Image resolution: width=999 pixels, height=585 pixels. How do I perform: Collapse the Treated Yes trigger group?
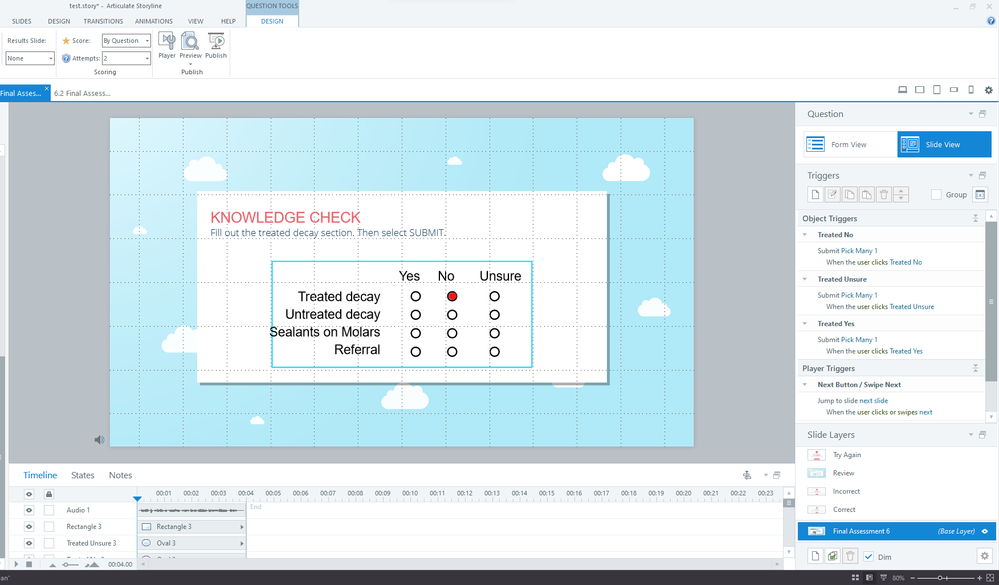pyautogui.click(x=805, y=324)
